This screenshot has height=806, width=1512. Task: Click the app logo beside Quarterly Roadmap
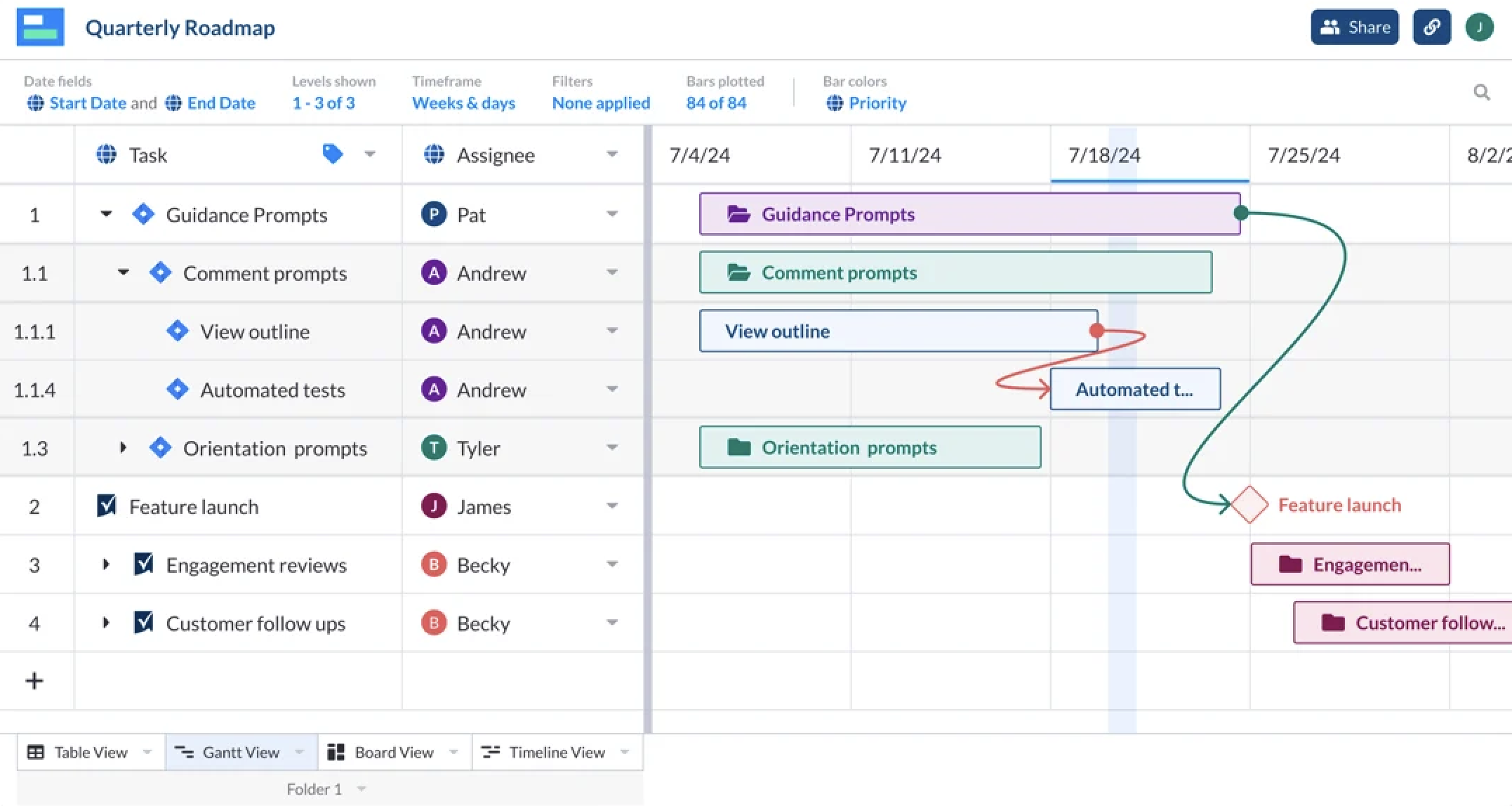tap(40, 27)
